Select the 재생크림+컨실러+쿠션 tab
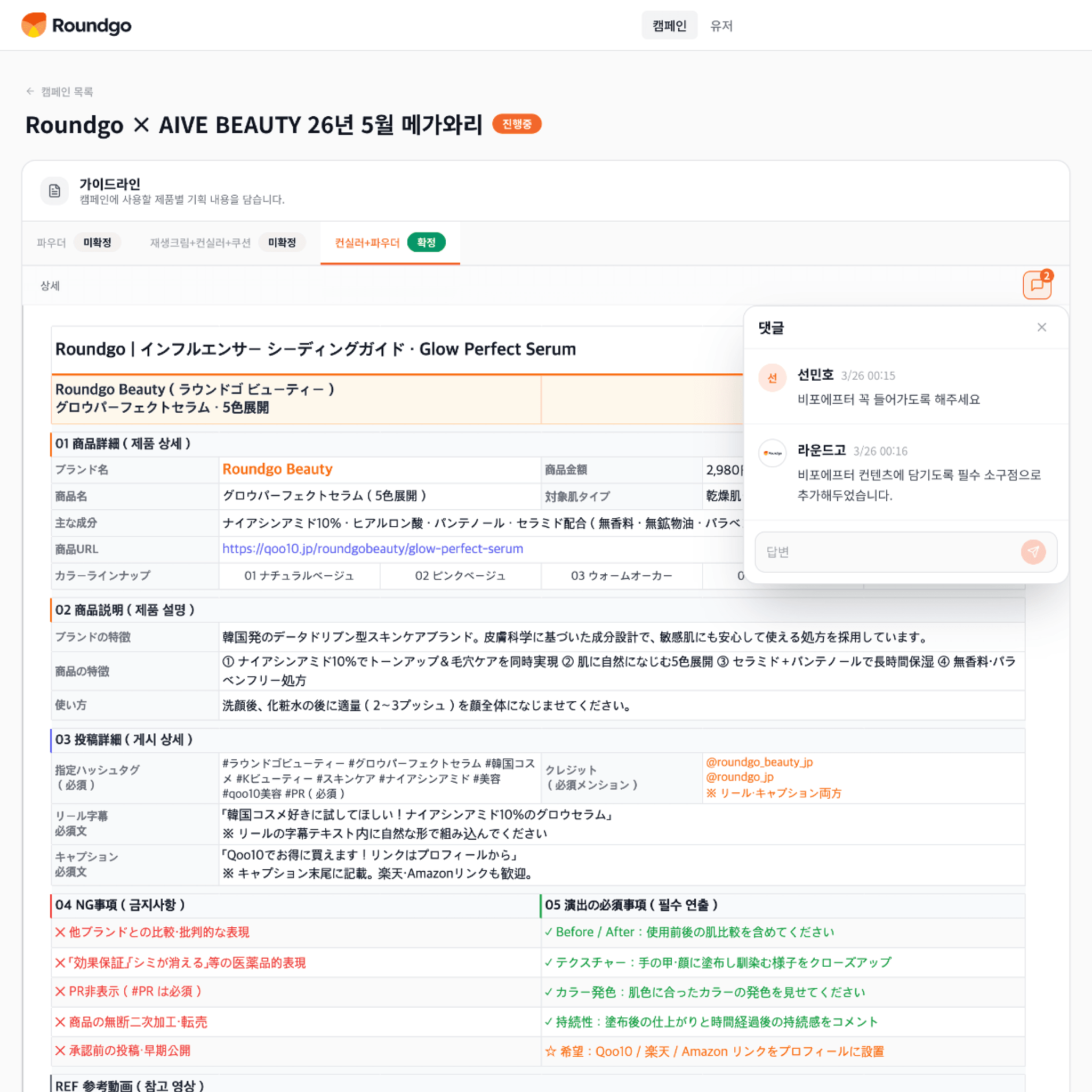 coord(227,243)
